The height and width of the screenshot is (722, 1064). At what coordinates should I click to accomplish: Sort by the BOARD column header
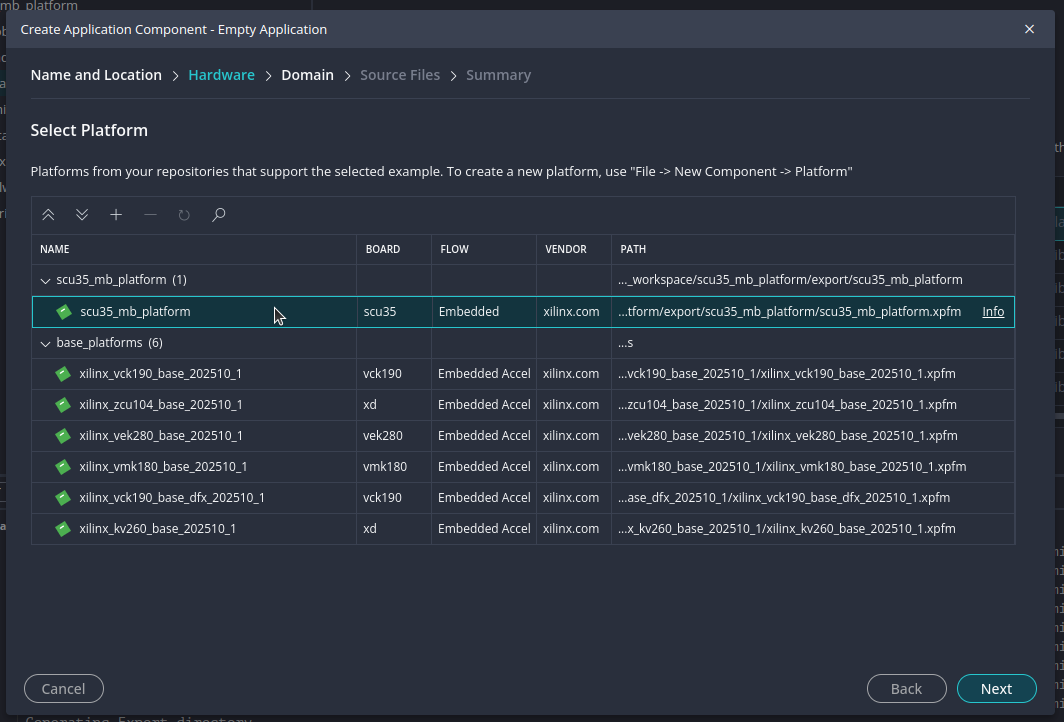pos(382,249)
